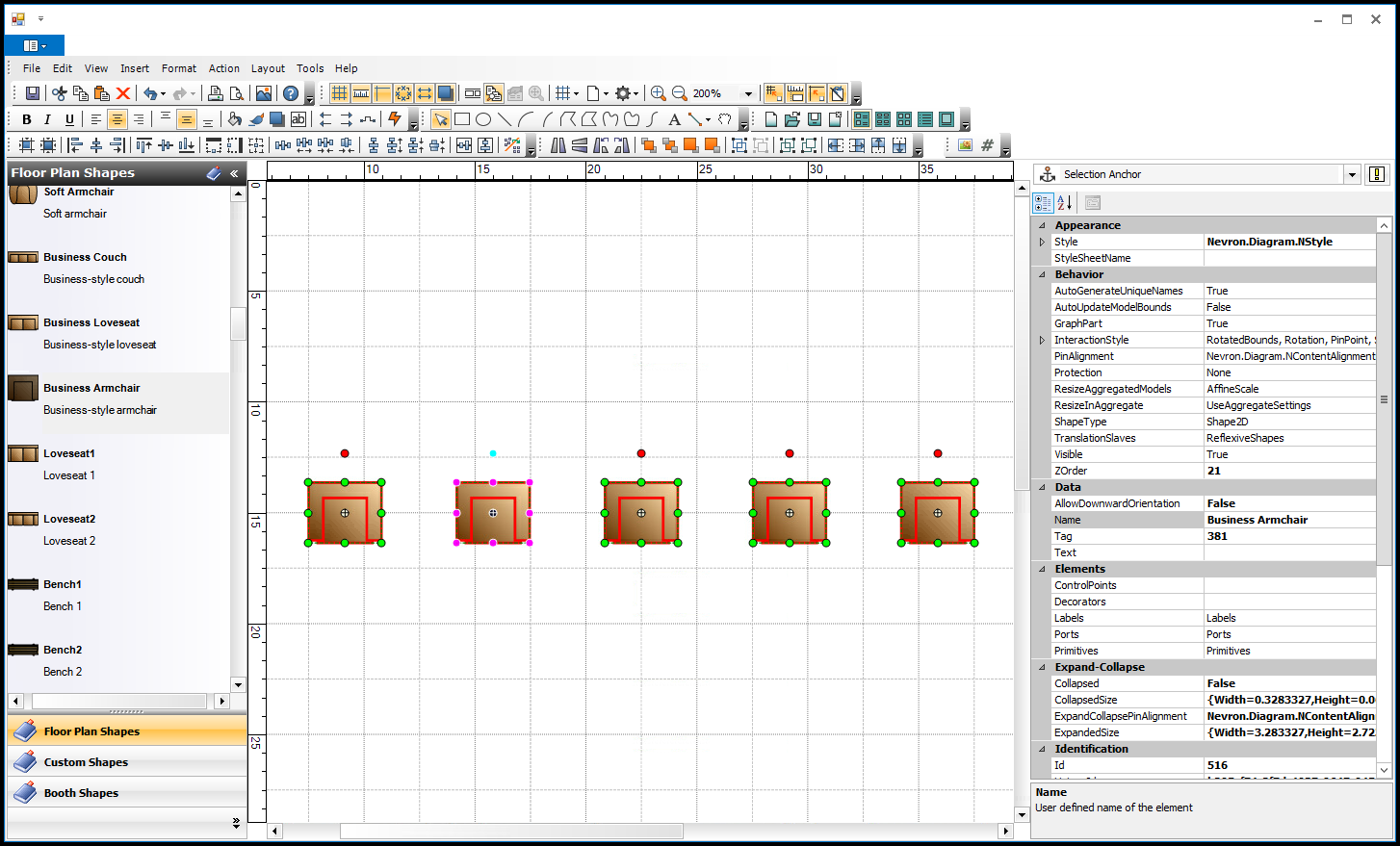The image size is (1400, 846).
Task: Click the 'Visible' True value
Action: point(1289,454)
